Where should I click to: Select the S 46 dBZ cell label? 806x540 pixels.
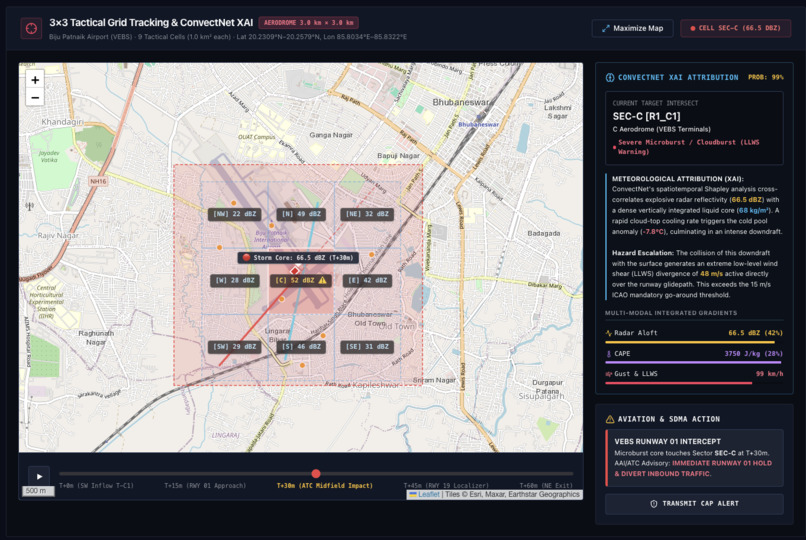point(301,347)
